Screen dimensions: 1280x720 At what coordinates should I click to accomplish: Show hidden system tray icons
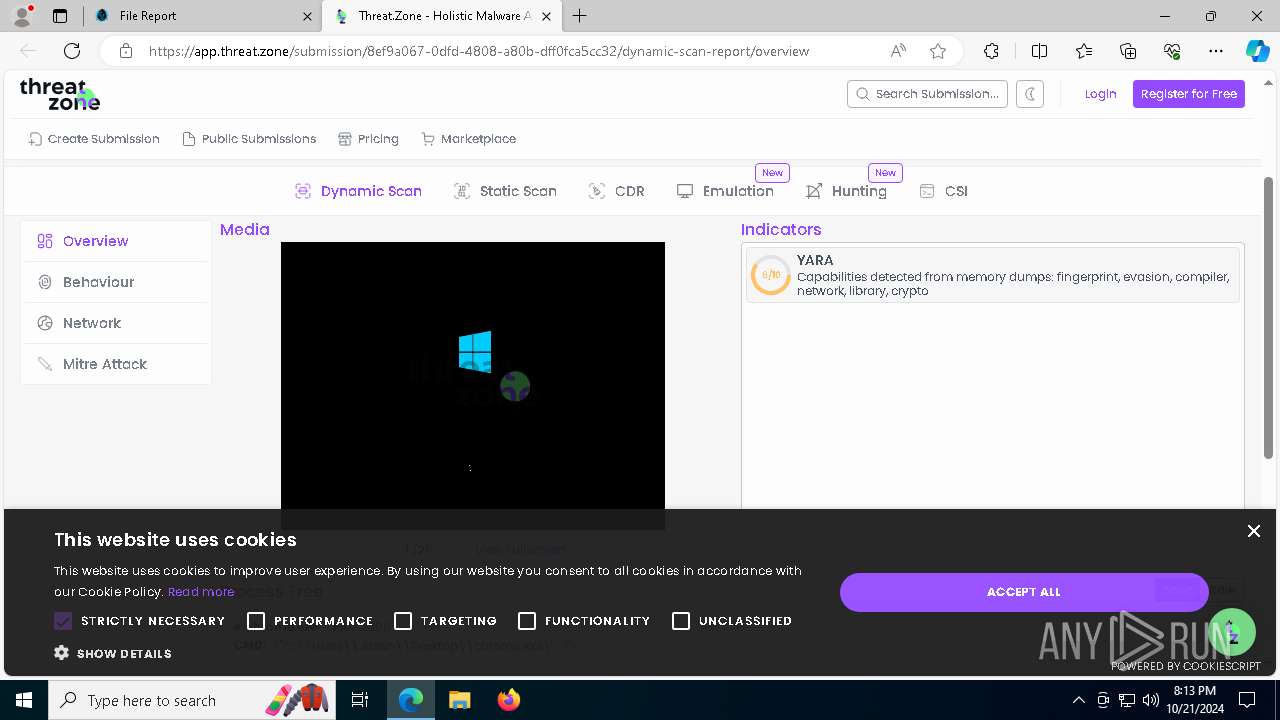point(1078,700)
